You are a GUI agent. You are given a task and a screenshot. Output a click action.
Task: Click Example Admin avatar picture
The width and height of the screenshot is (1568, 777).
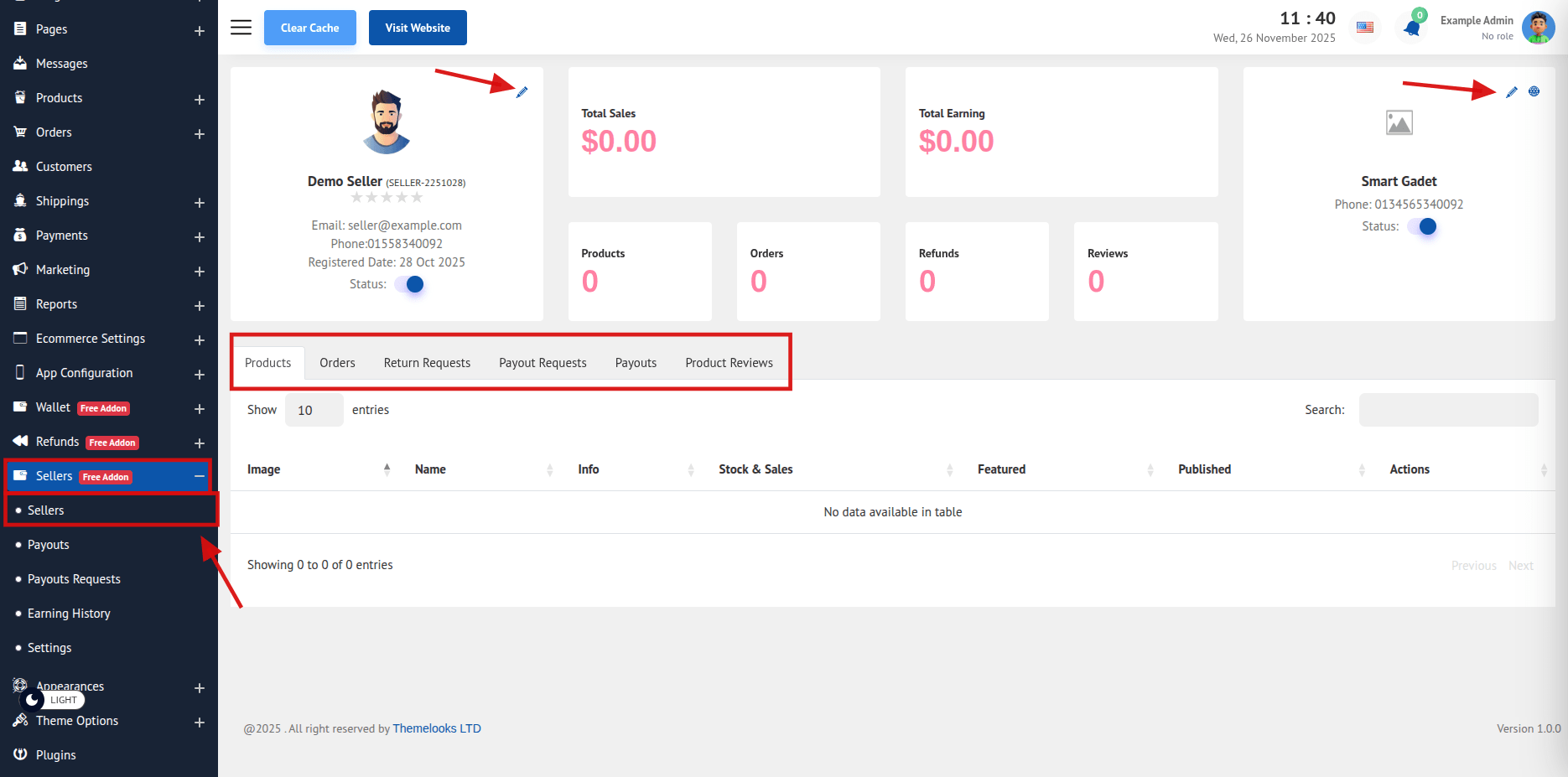(1538, 28)
